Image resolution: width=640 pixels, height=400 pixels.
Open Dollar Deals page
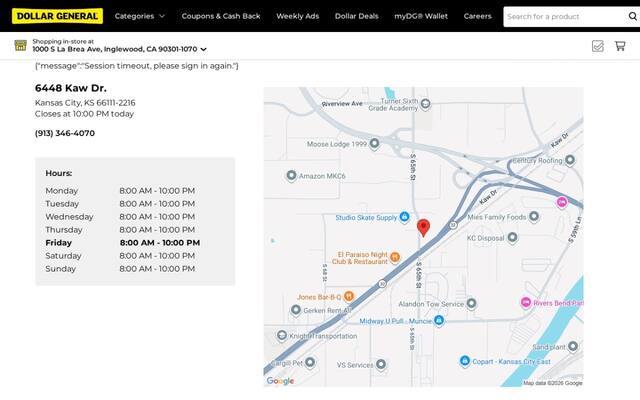(357, 16)
